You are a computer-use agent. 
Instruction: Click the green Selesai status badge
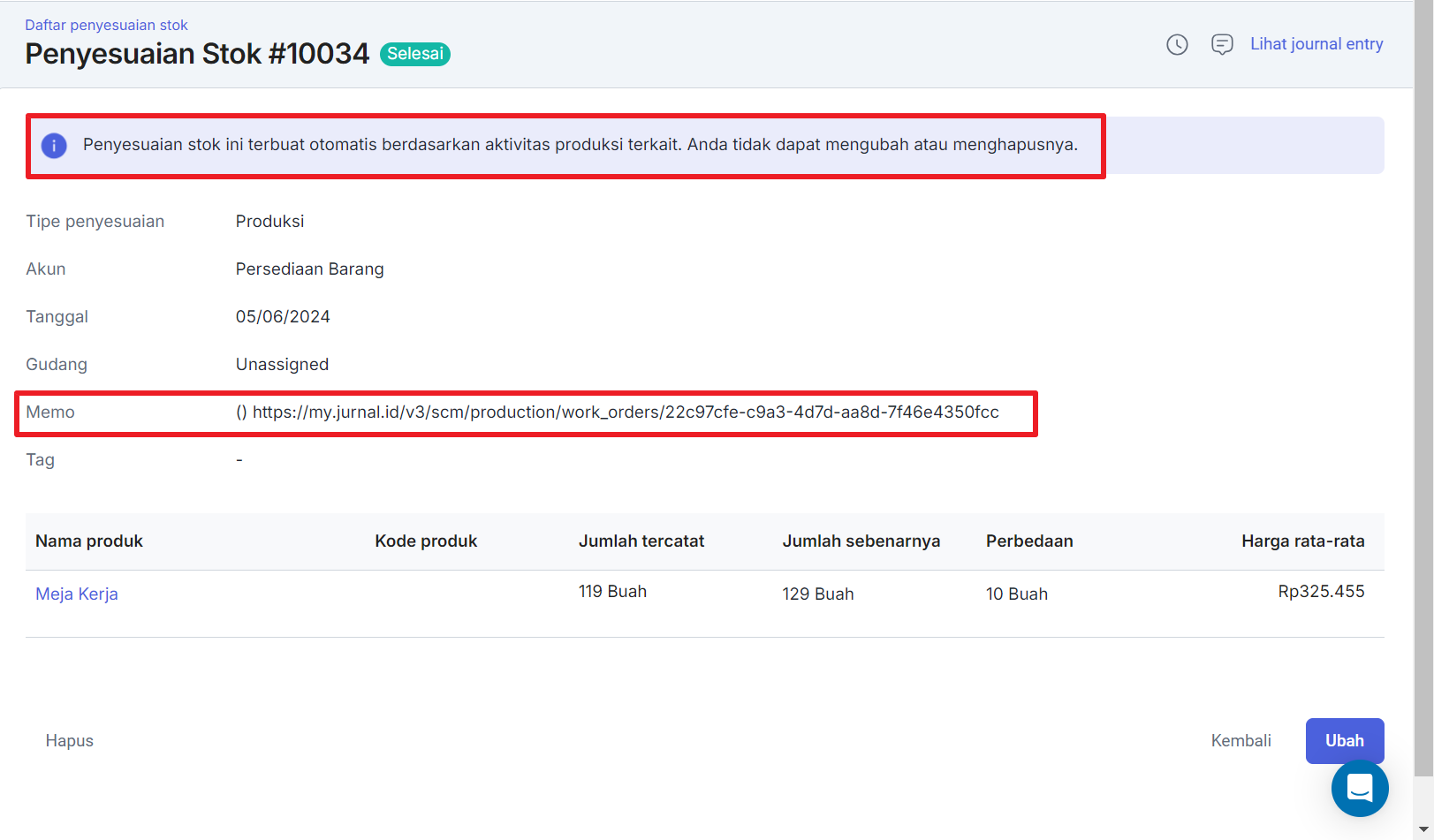pyautogui.click(x=415, y=54)
